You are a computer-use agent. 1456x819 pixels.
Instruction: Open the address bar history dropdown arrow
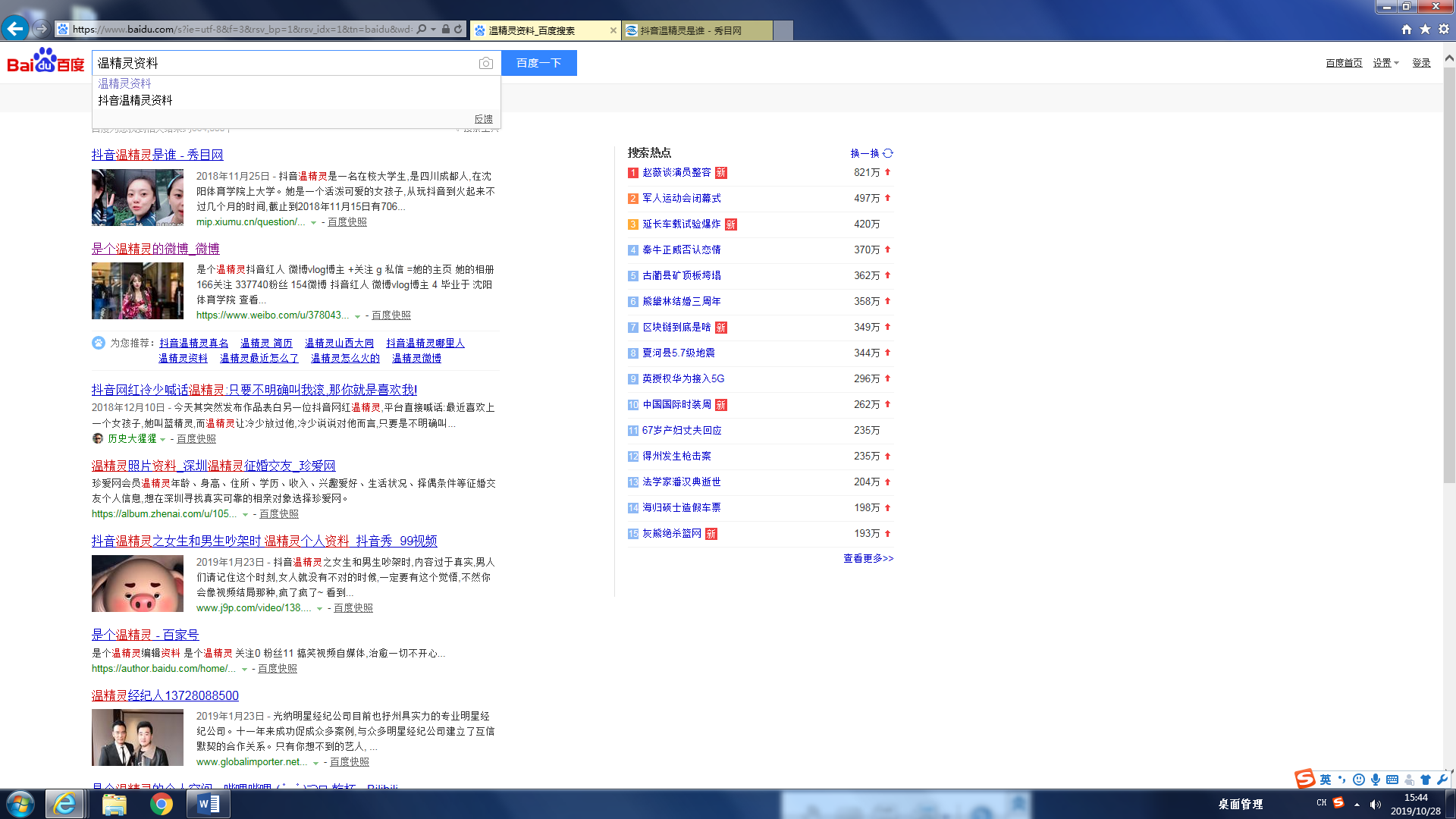click(433, 30)
